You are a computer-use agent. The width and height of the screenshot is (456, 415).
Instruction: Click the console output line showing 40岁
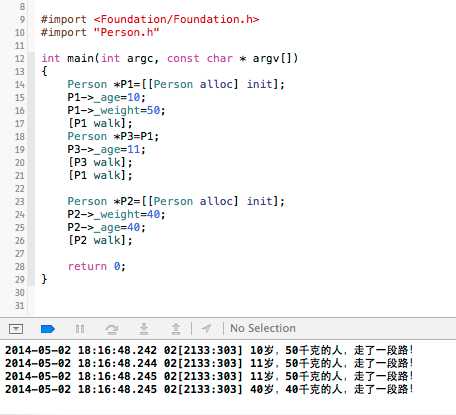pyautogui.click(x=209, y=389)
